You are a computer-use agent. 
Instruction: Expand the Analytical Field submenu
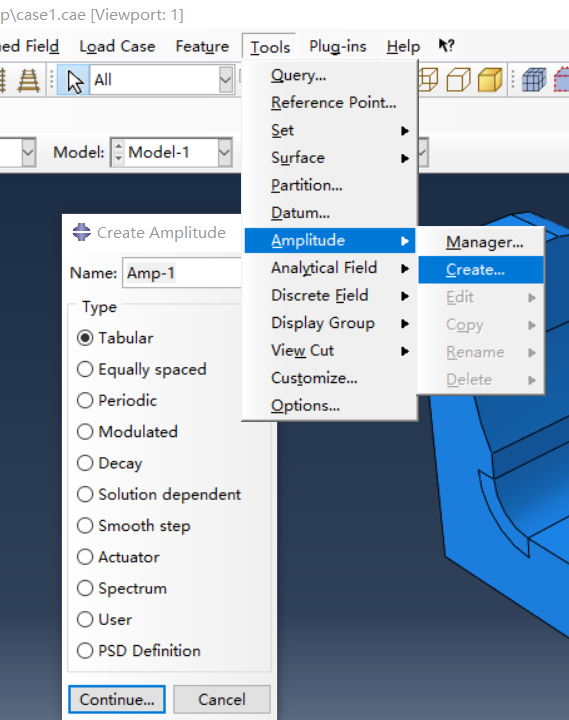(x=329, y=268)
